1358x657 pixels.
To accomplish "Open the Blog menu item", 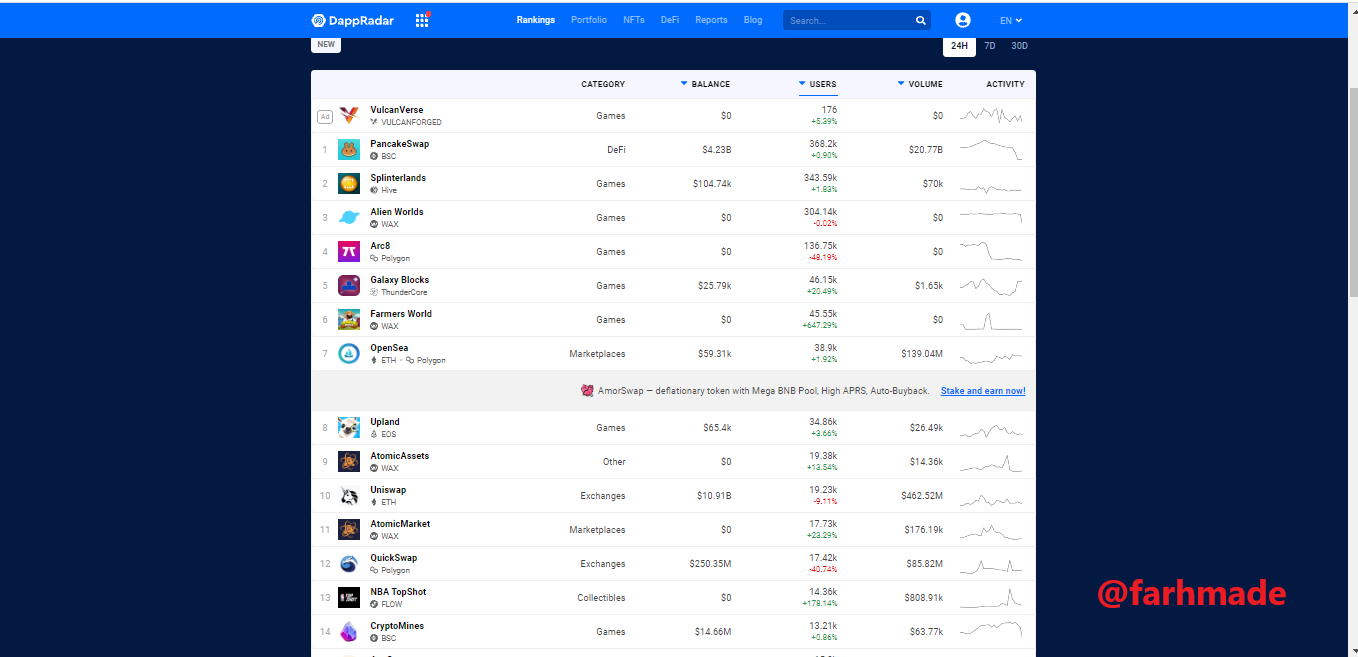I will 753,20.
